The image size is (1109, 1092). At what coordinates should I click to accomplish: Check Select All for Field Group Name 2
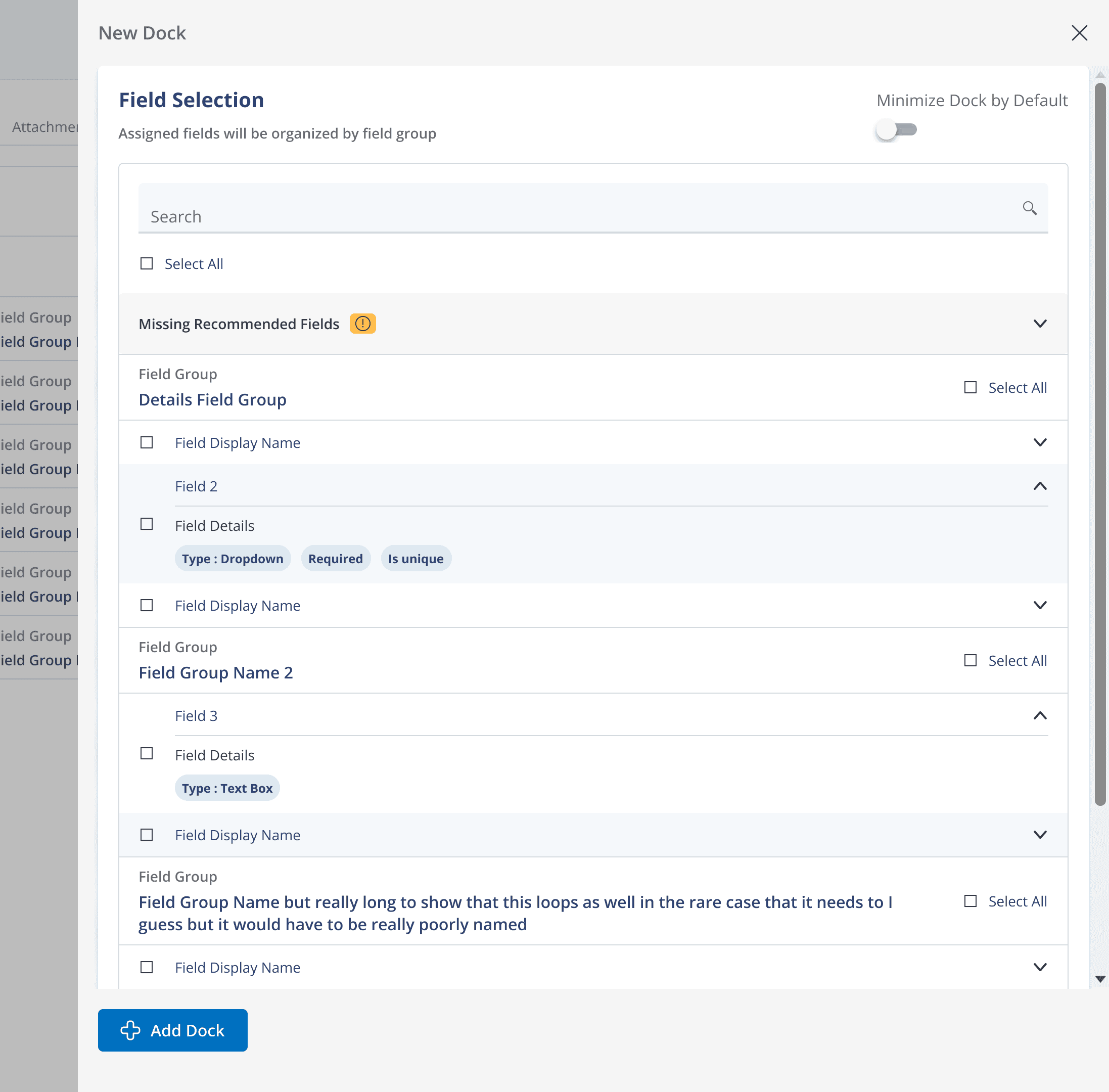pyautogui.click(x=970, y=661)
